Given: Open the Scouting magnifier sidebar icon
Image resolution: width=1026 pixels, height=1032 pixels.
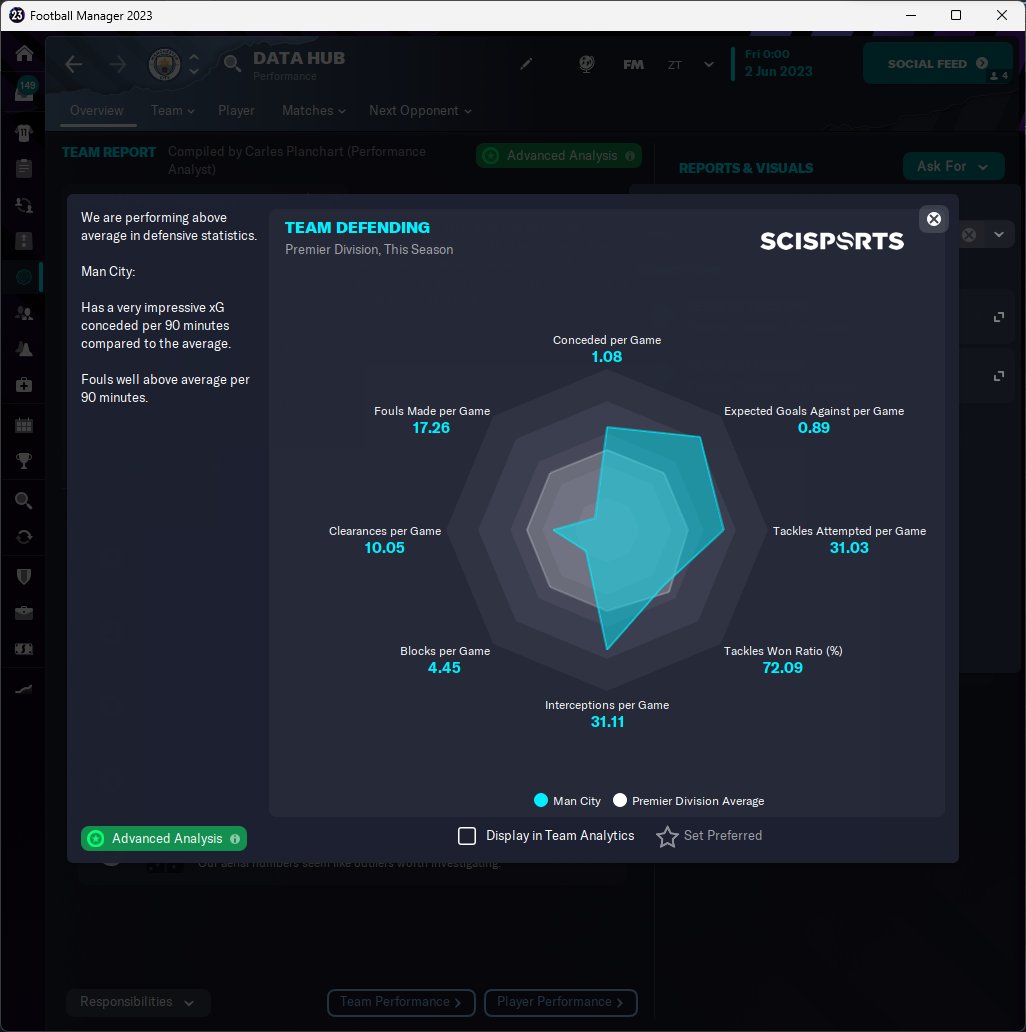Looking at the screenshot, I should (x=24, y=501).
